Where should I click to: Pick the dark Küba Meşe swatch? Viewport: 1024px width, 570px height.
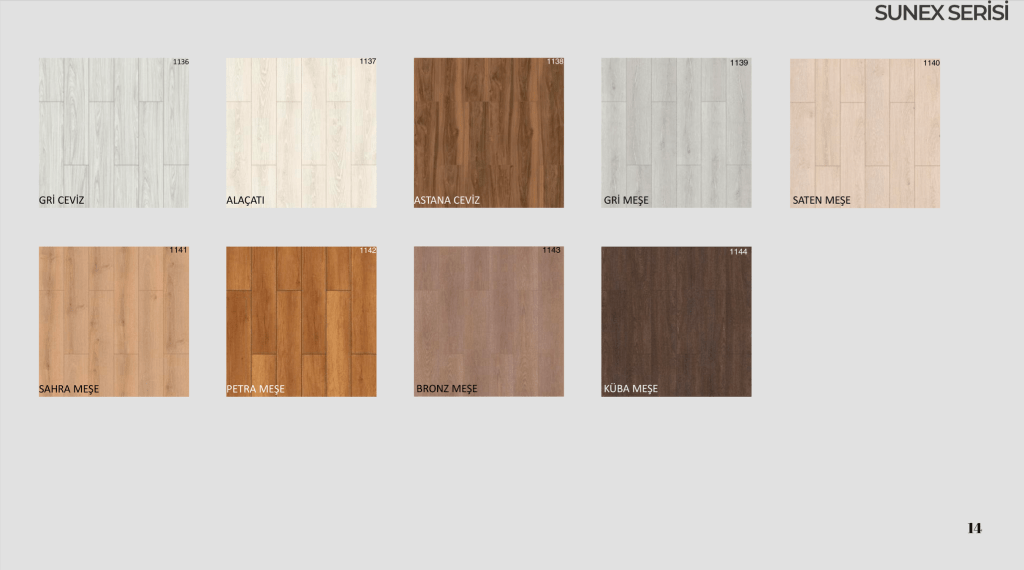676,320
